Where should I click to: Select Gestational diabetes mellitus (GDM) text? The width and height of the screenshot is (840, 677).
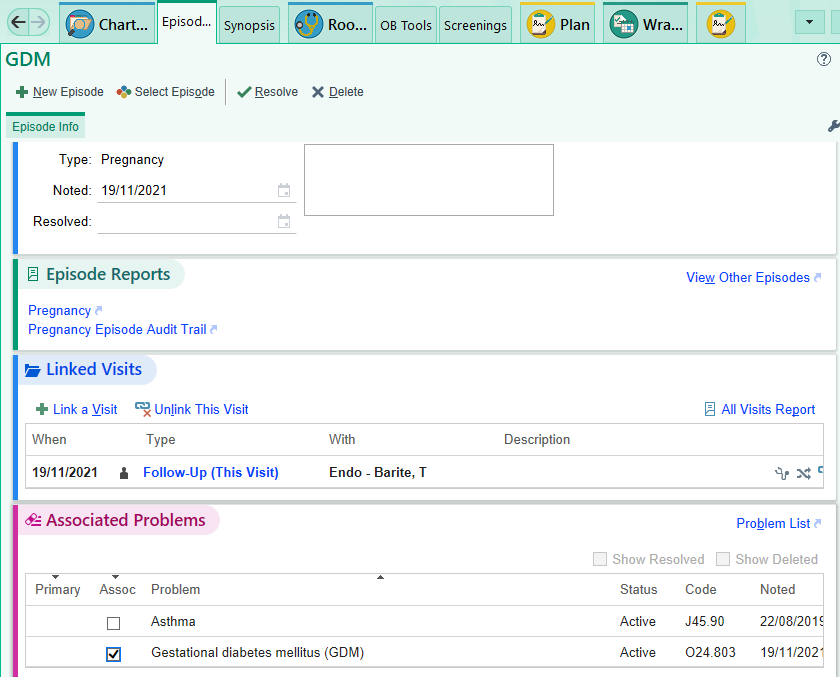click(x=258, y=652)
